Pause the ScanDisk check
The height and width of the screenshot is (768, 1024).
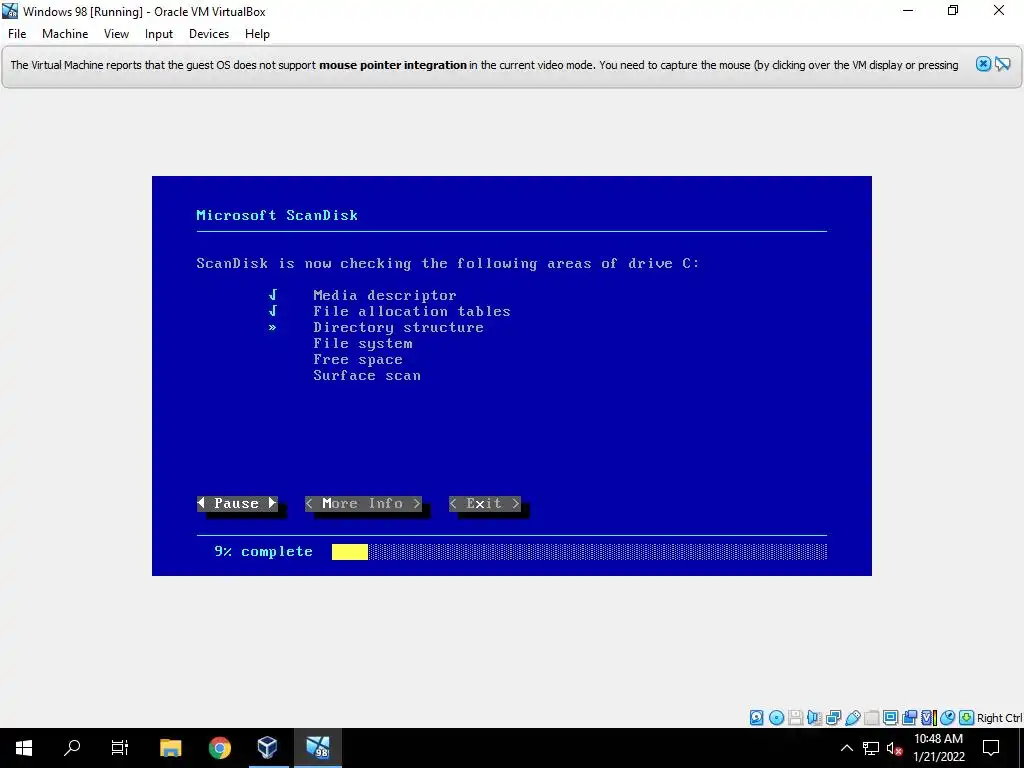(x=237, y=504)
